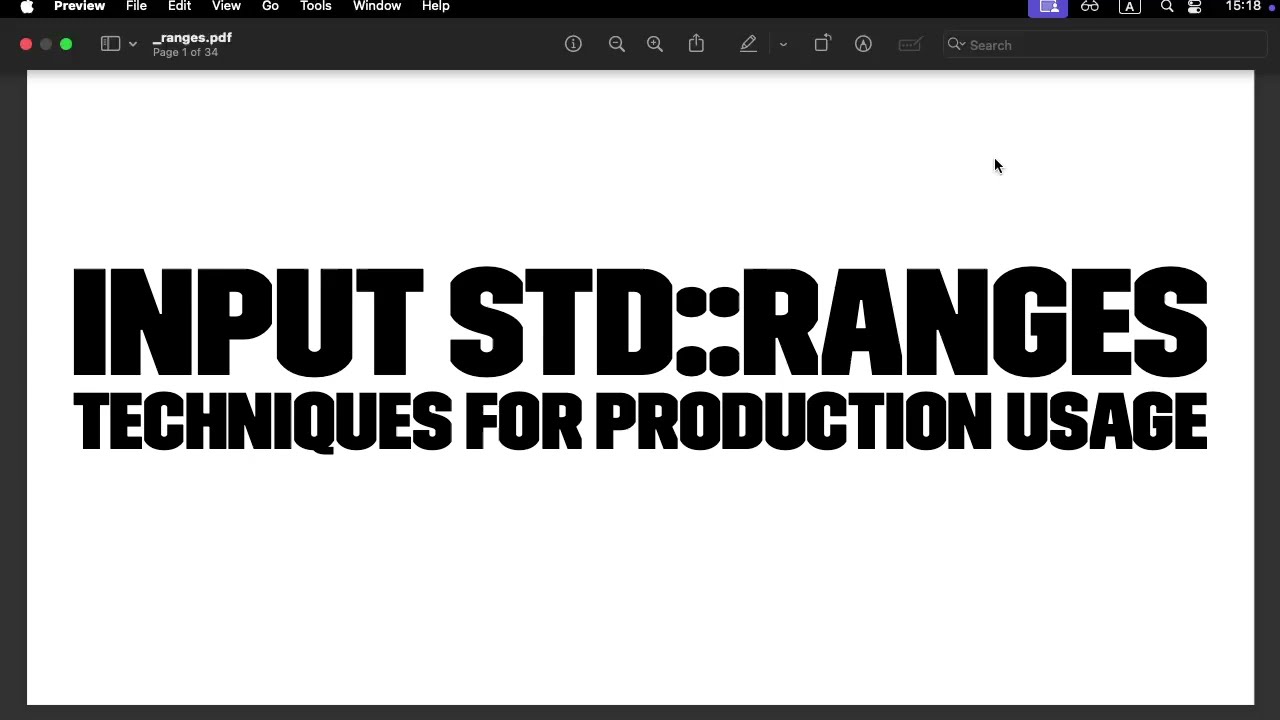
Task: Zoom out of the PDF page
Action: [617, 44]
